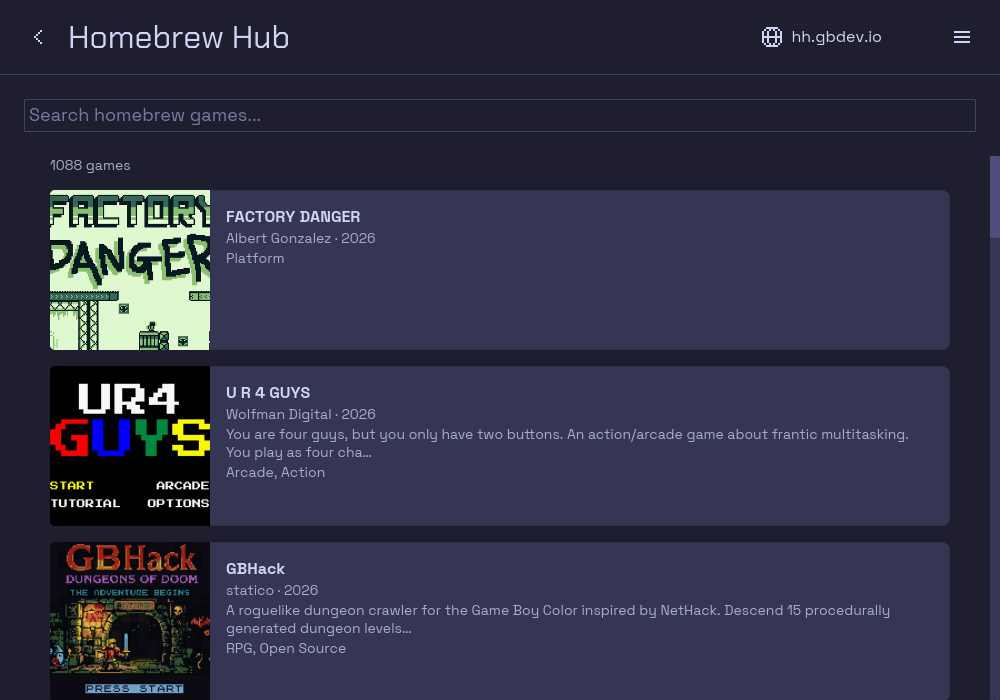1000x700 pixels.
Task: Click the globe icon beside hh.gbdev.io
Action: (772, 37)
